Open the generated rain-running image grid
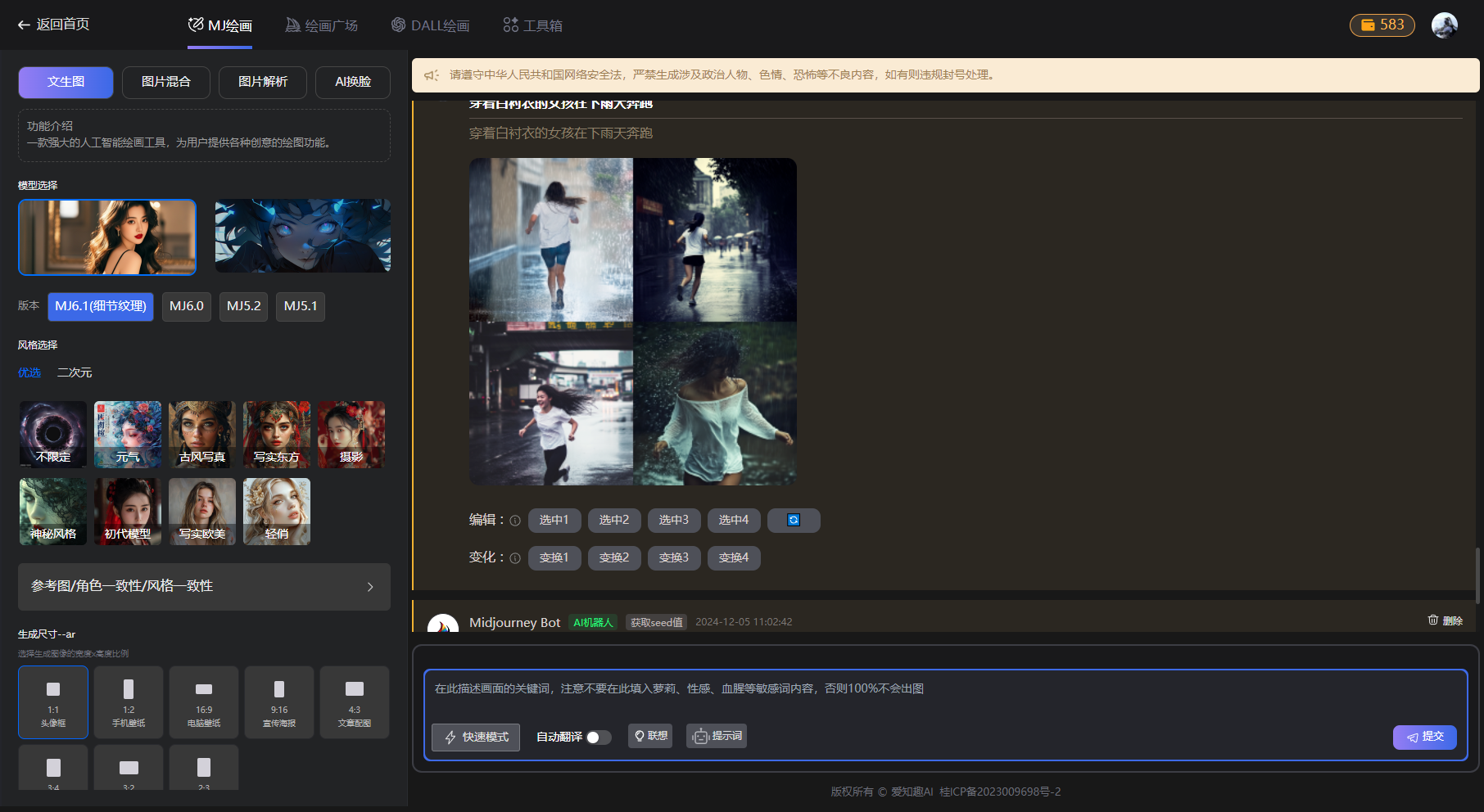Screen dimensions: 1484x812 (633, 322)
